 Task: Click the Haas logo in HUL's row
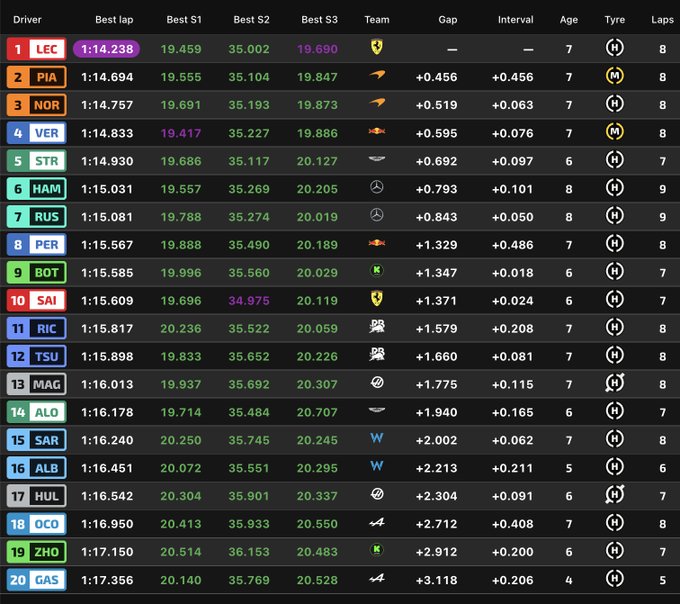(x=377, y=494)
